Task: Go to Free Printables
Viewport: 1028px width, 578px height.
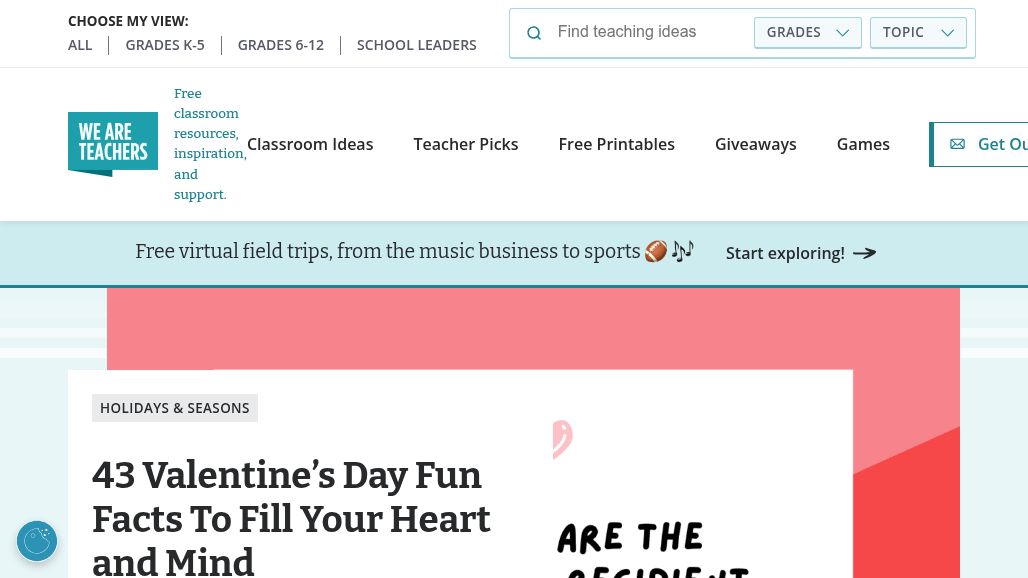Action: (x=617, y=144)
